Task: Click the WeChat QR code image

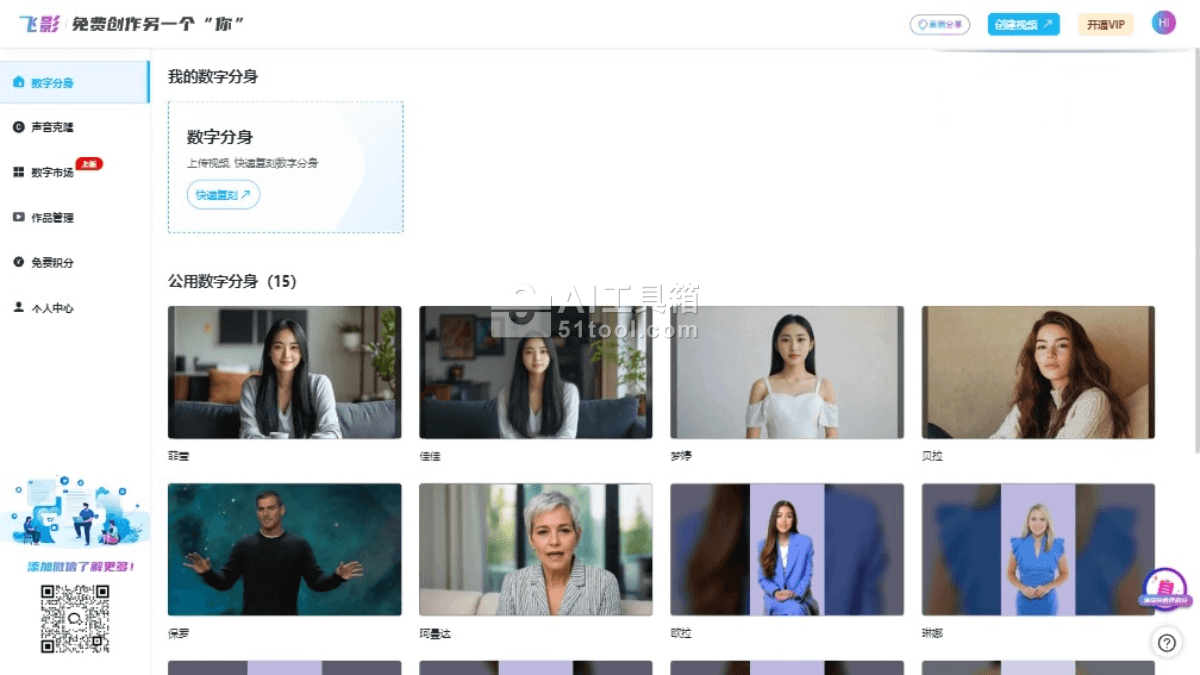Action: click(75, 619)
